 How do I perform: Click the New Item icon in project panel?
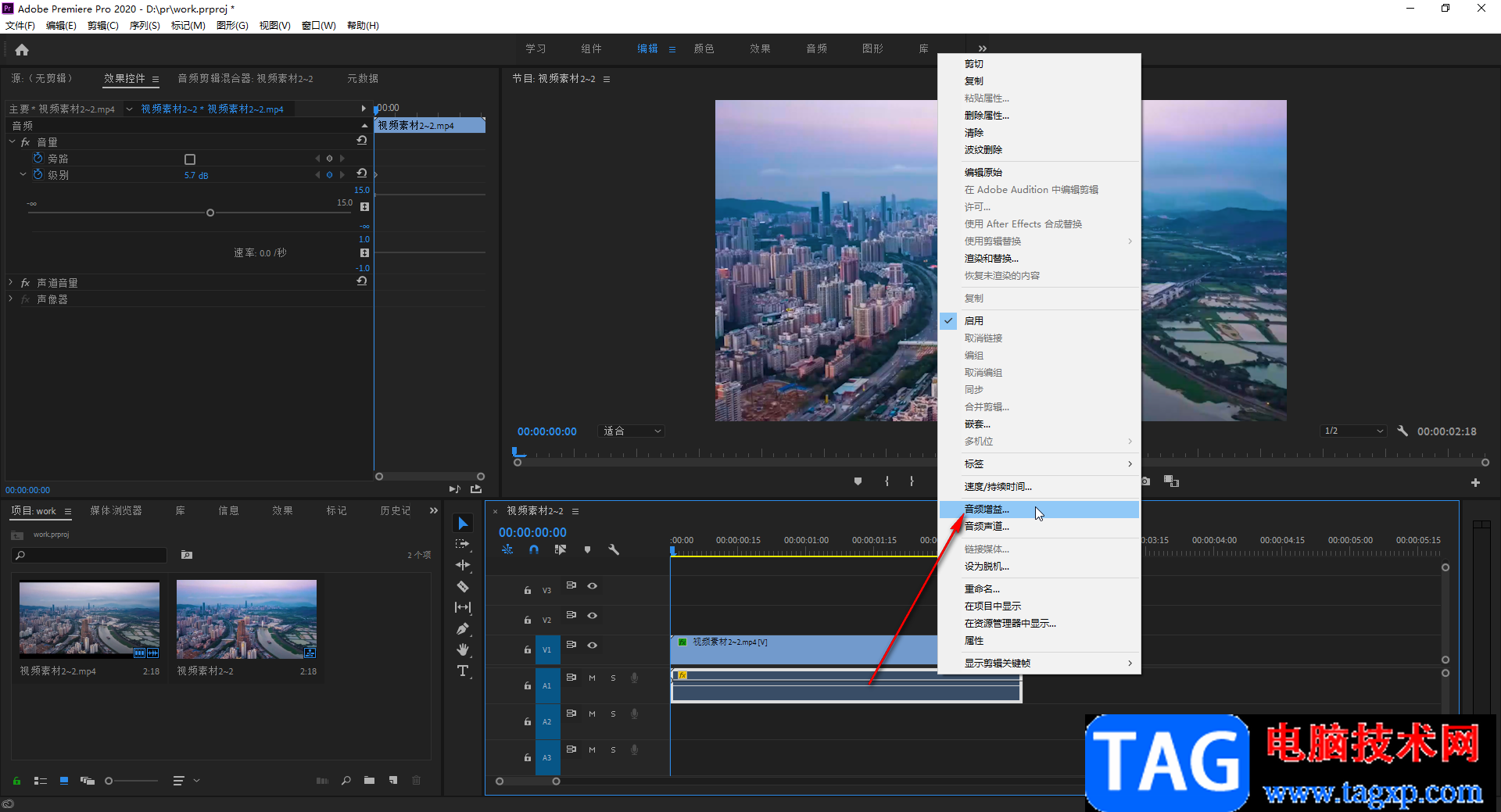point(393,780)
